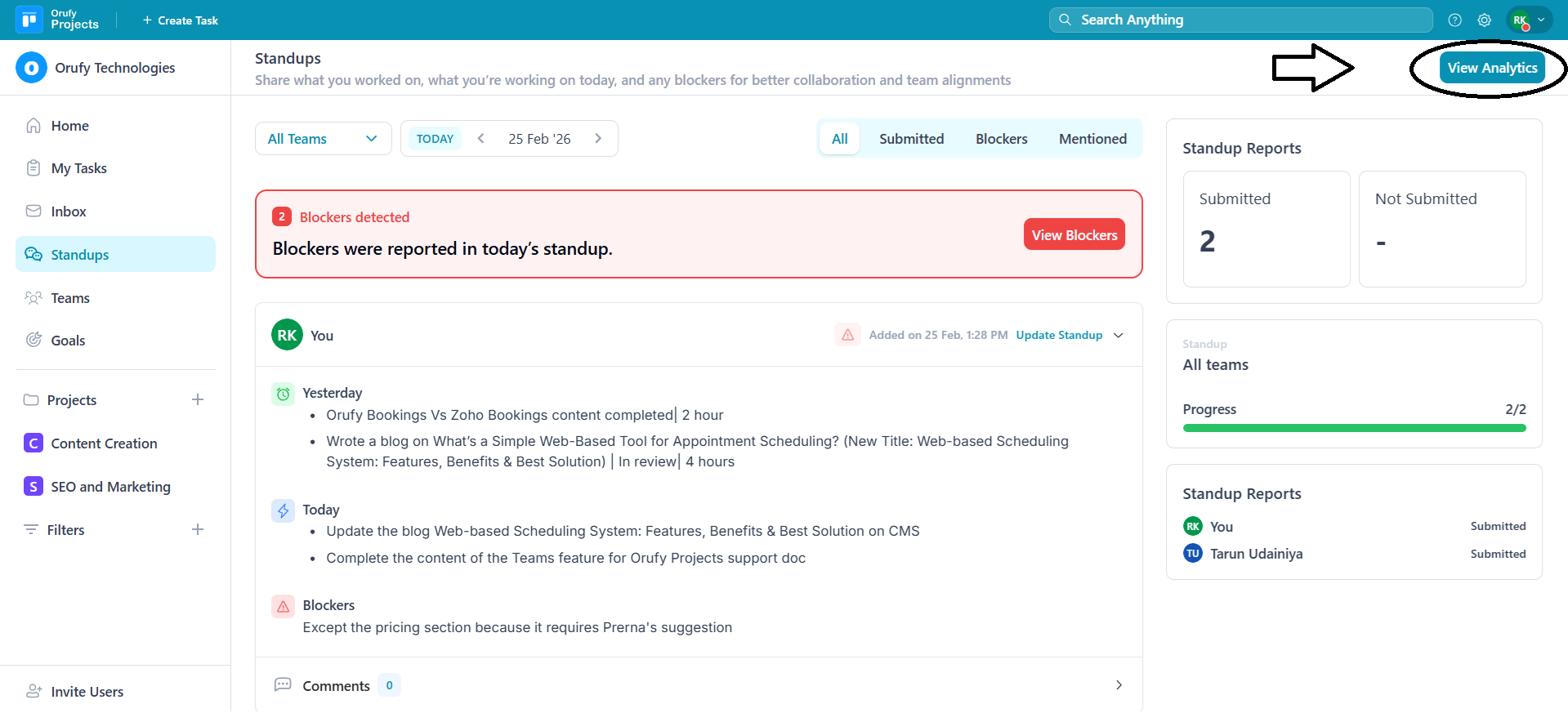Viewport: 1568px width, 713px height.
Task: Select the Mentioned tab
Action: pyautogui.click(x=1092, y=139)
